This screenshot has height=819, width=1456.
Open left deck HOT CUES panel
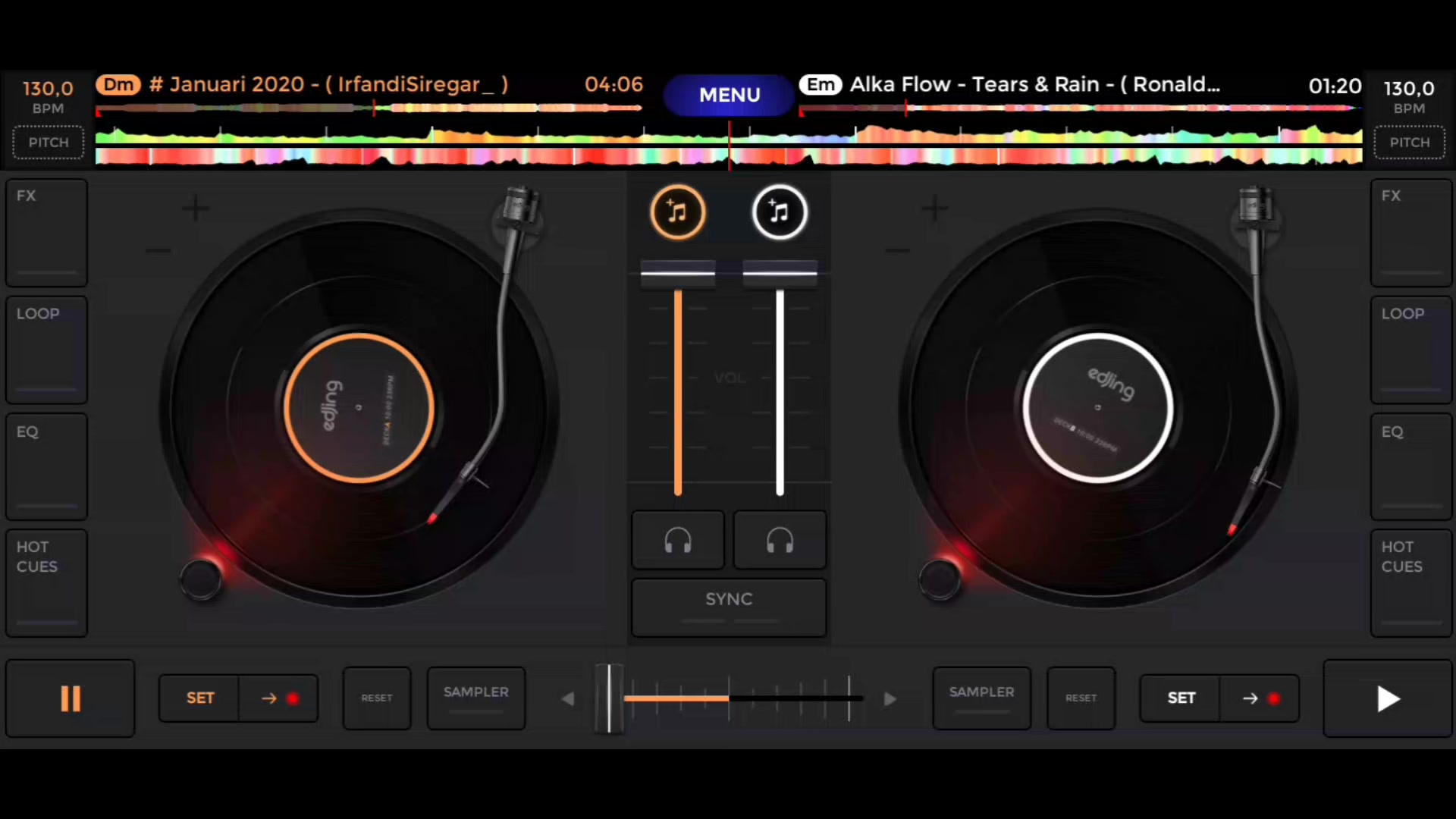click(x=47, y=583)
